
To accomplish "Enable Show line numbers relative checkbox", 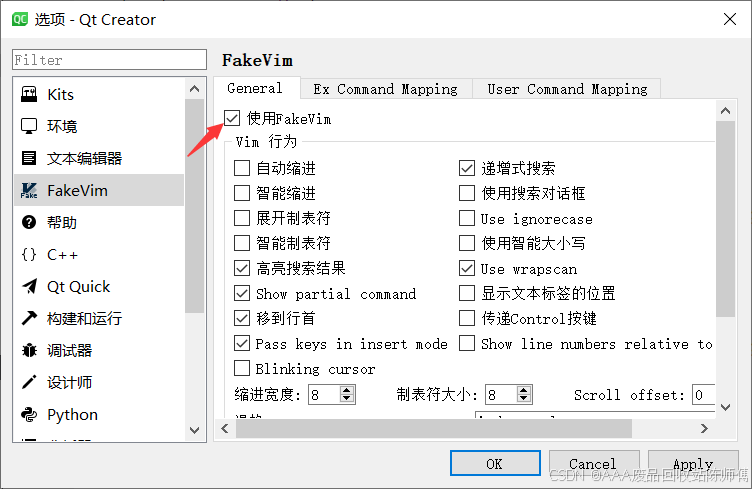I will pos(467,344).
